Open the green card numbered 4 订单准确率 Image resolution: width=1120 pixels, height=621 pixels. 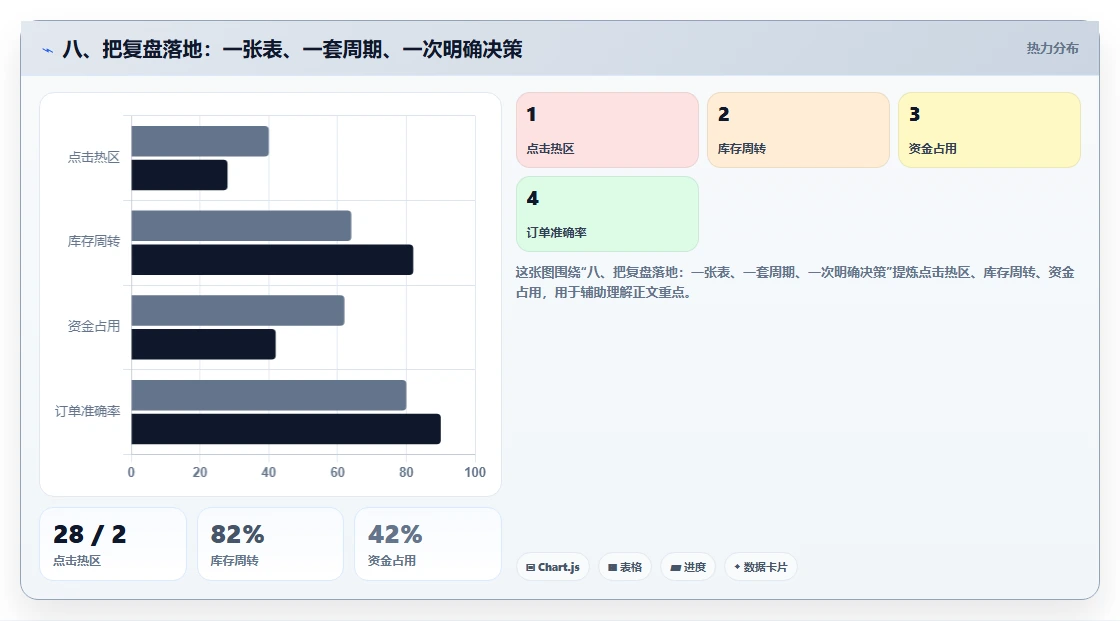[607, 214]
